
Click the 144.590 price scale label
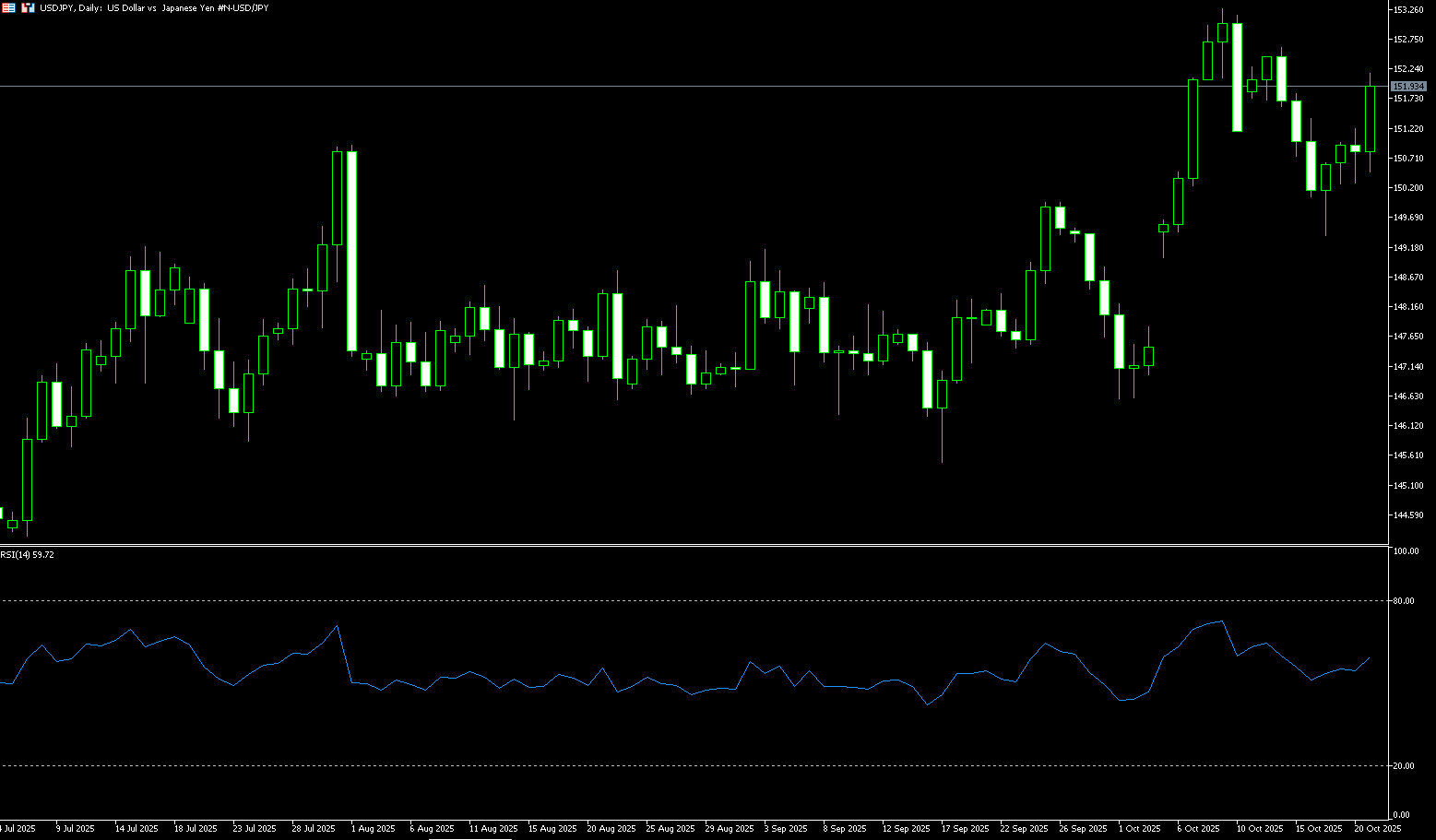1407,515
